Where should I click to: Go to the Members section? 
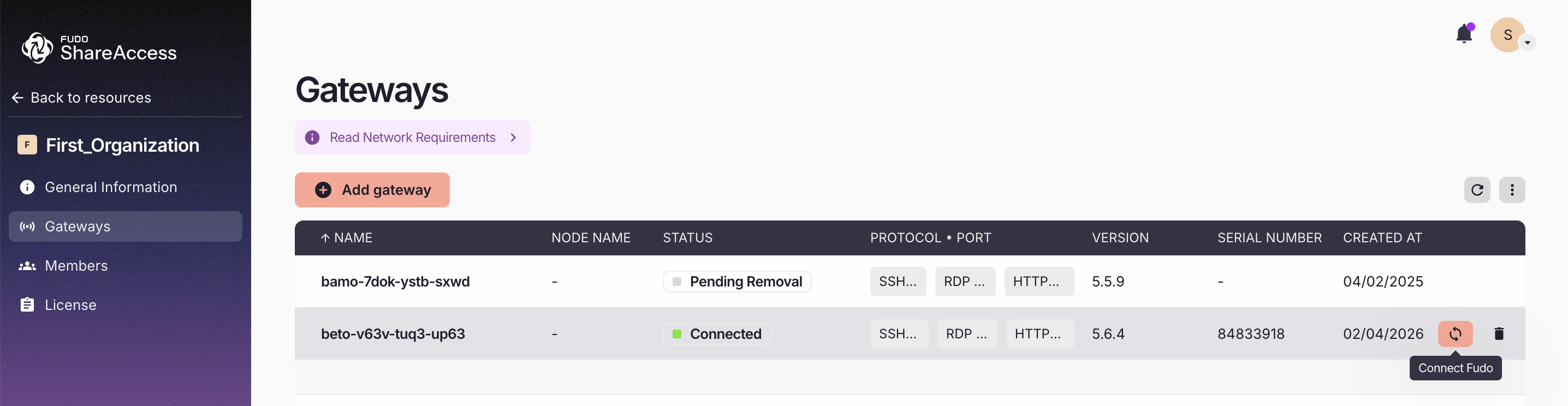pyautogui.click(x=76, y=266)
